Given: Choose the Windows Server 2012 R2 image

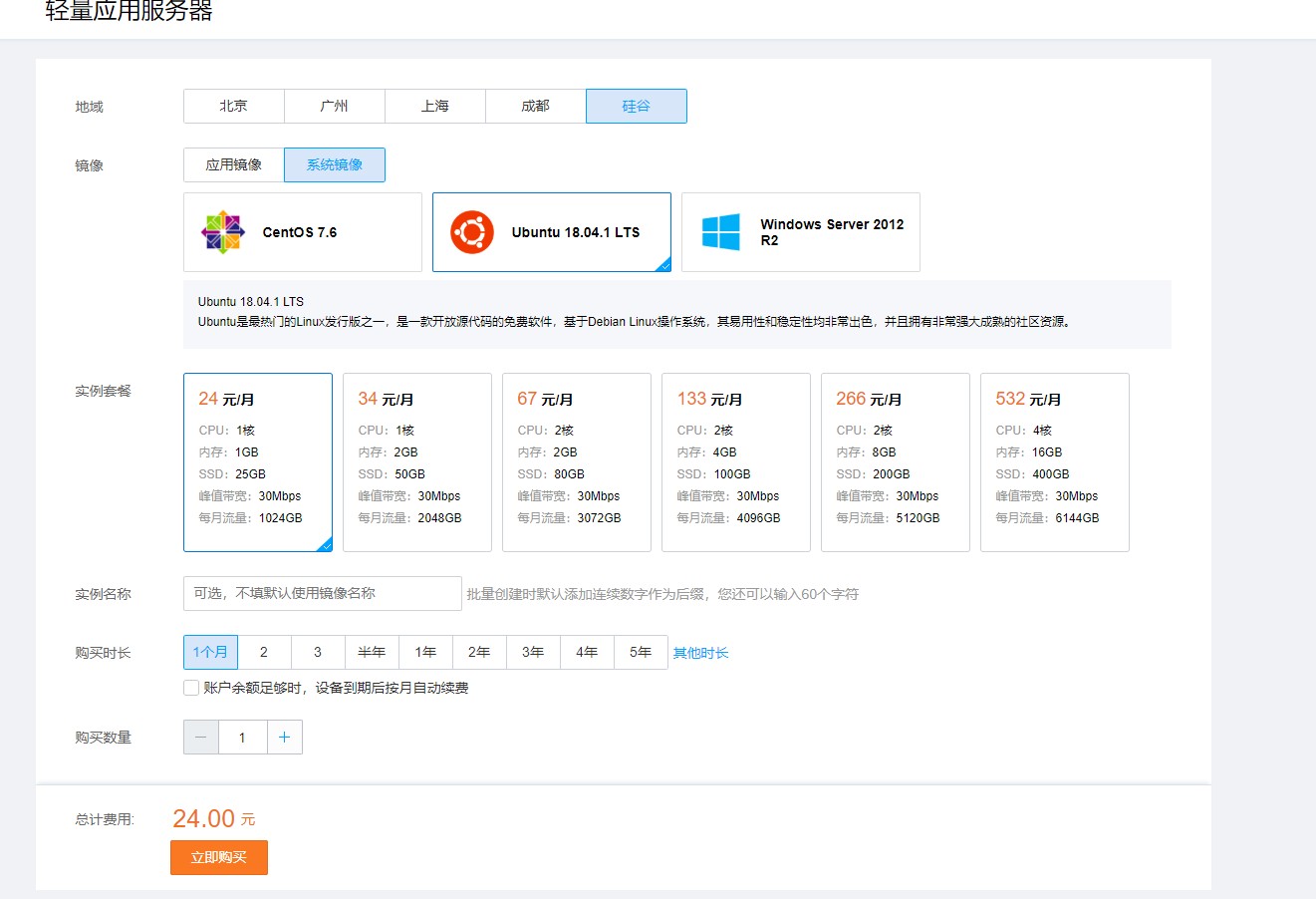Looking at the screenshot, I should [800, 231].
